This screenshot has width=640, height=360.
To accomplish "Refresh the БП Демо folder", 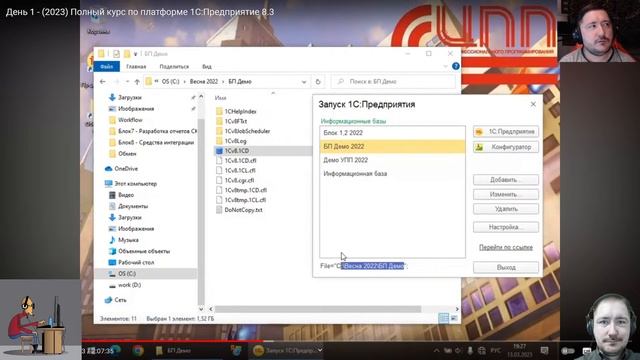I will point(318,82).
